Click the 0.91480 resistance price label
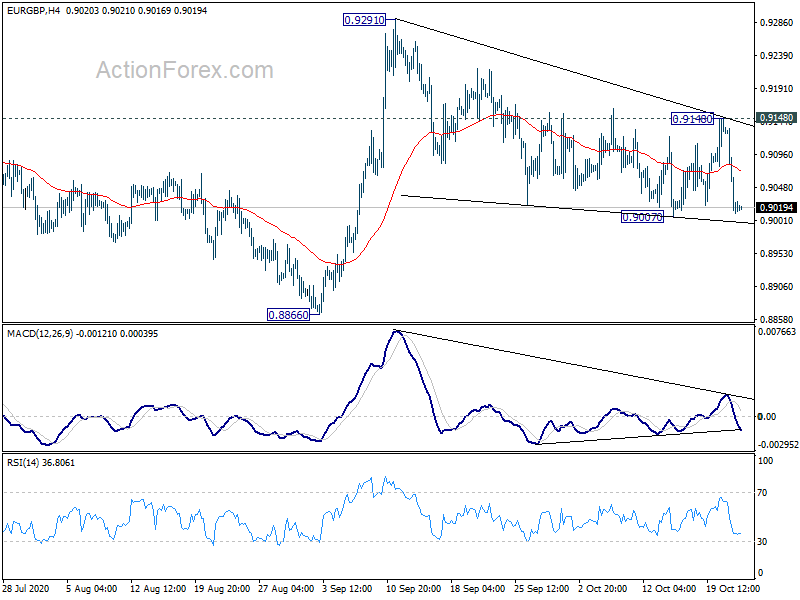This screenshot has width=800, height=600. point(692,119)
